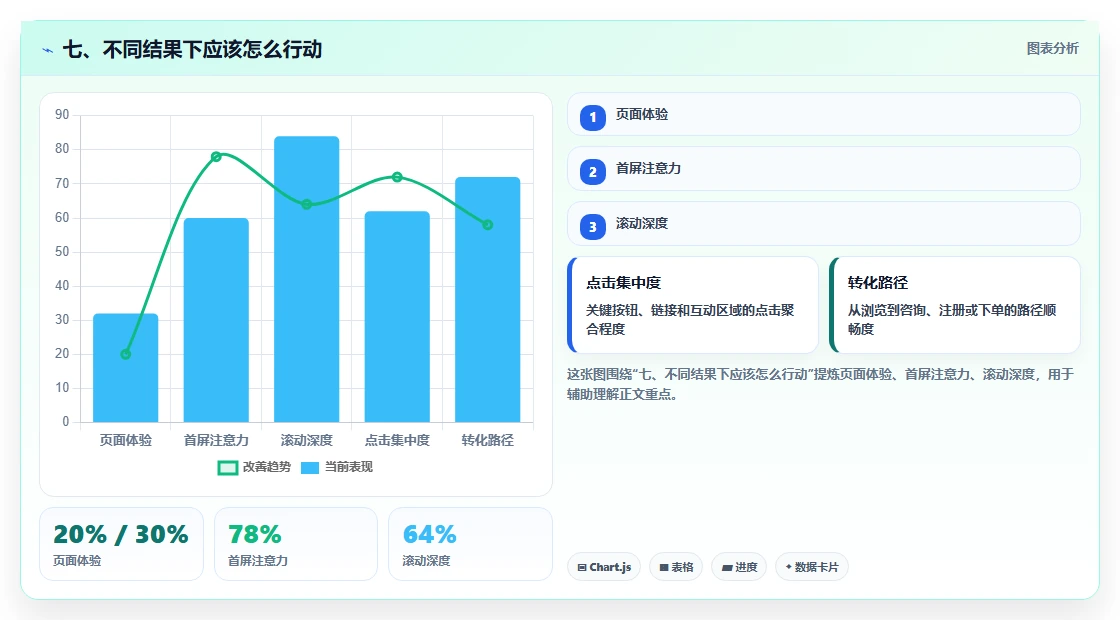Click the 关键按钮、链接和互动区域 description text
This screenshot has width=1120, height=620.
690,320
